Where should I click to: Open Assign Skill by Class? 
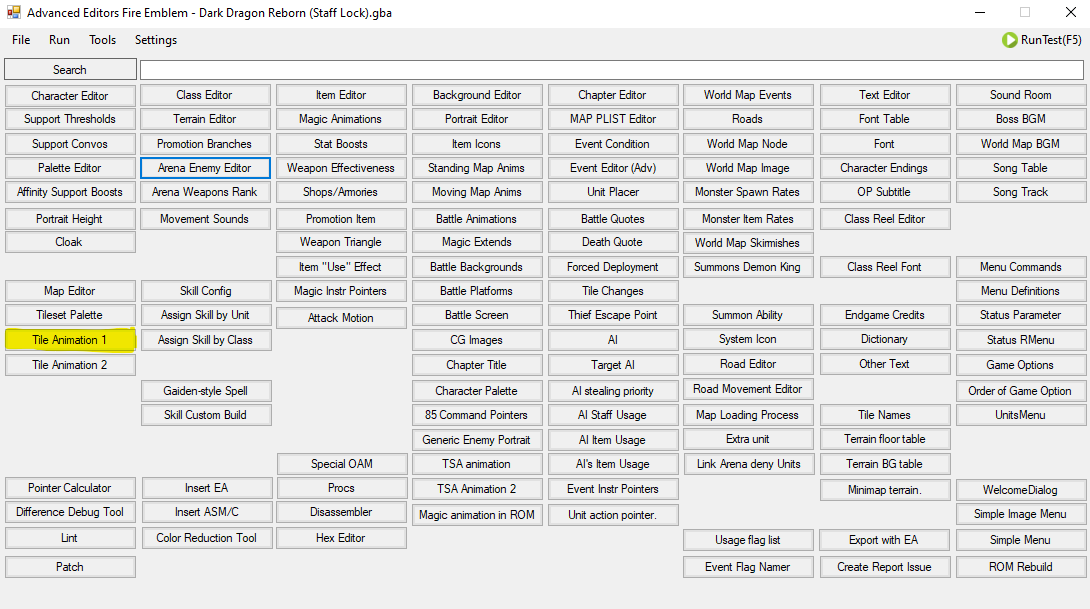[x=206, y=340]
